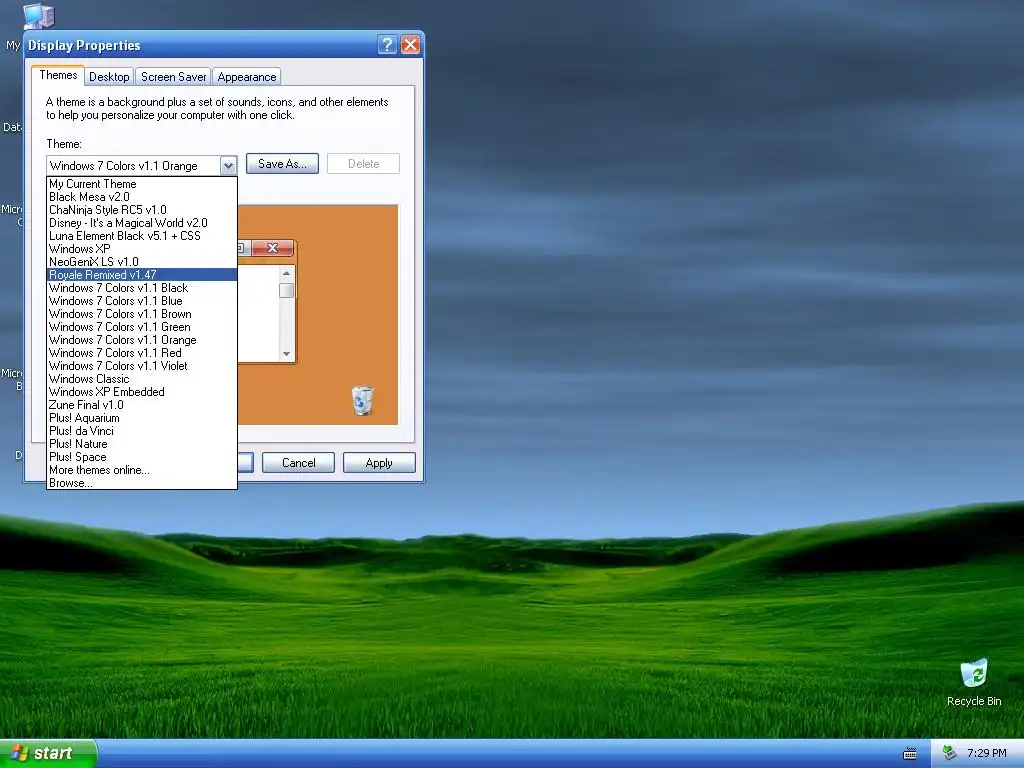Screen dimensions: 1024x768
Task: Choose Plus! Aquarium theme
Action: [142, 418]
